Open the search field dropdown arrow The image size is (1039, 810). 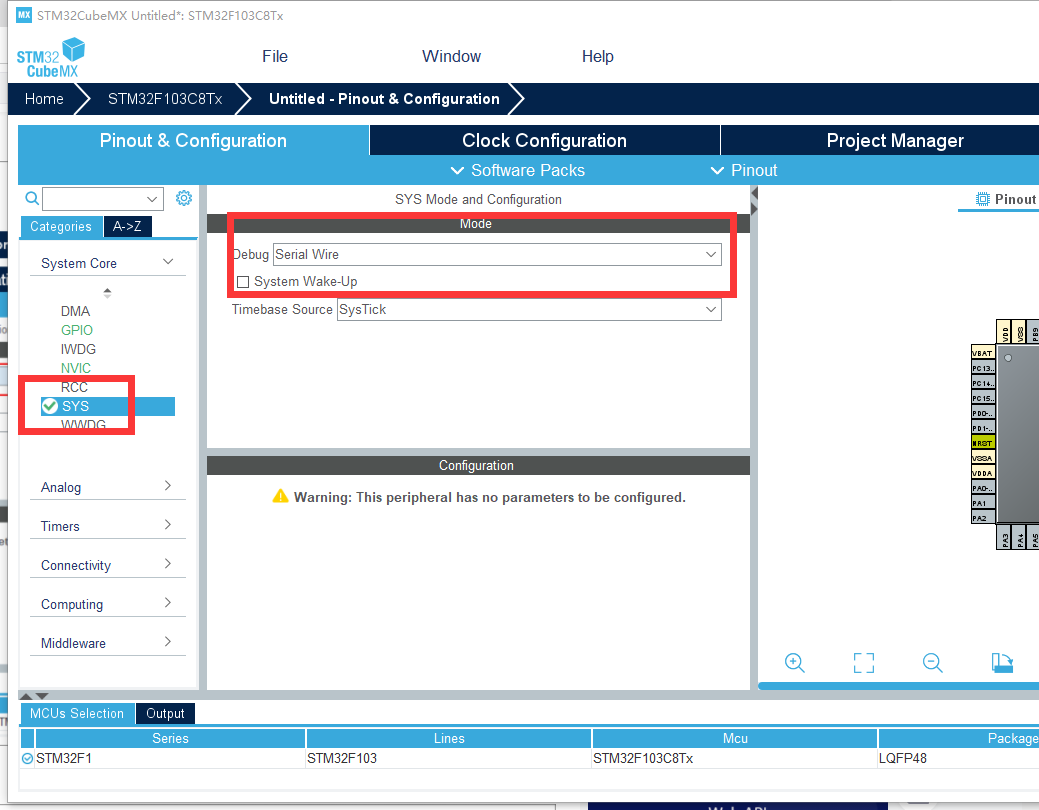pos(152,199)
